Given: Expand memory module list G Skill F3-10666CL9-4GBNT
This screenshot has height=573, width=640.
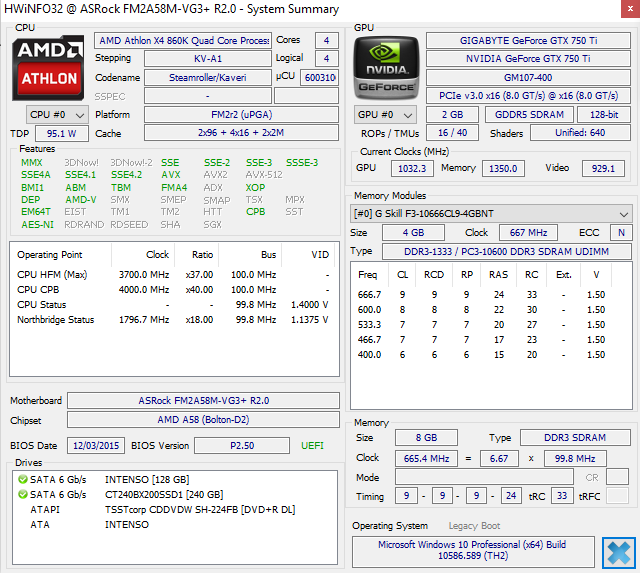Looking at the screenshot, I should (491, 213).
